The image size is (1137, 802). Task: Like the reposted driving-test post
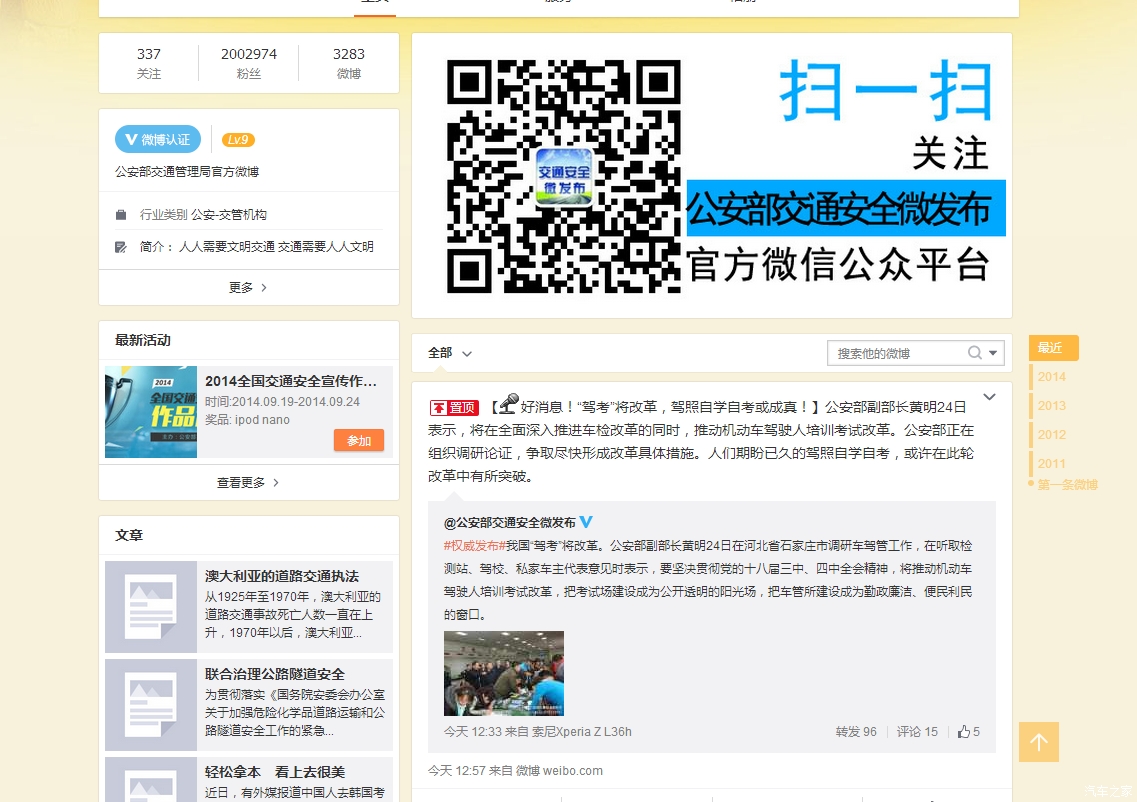[969, 732]
